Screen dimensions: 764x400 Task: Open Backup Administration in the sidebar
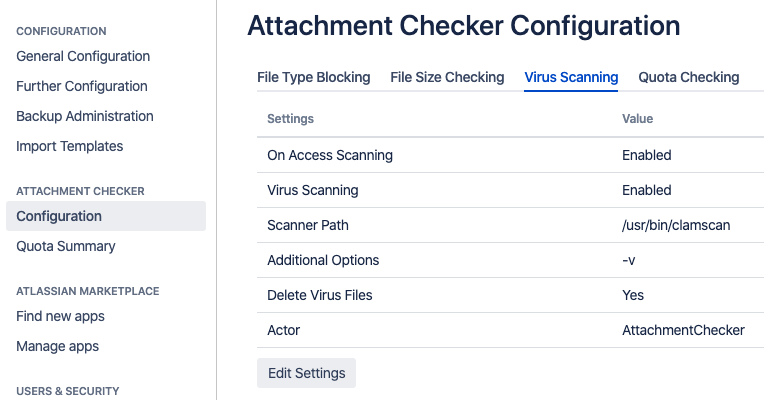(85, 116)
